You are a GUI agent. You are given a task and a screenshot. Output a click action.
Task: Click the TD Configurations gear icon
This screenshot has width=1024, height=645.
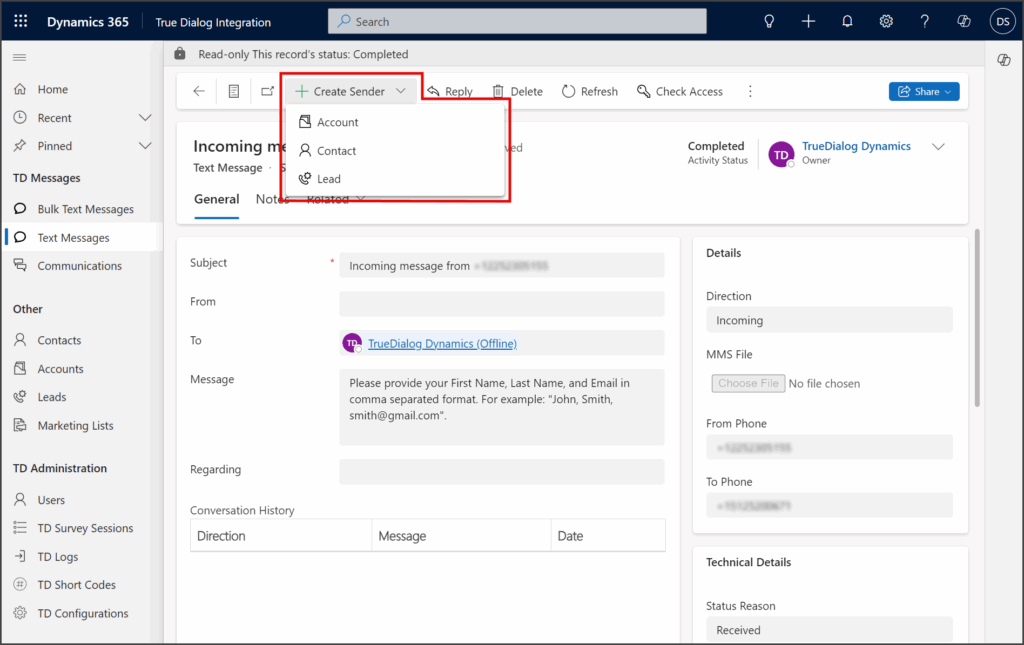tap(20, 613)
